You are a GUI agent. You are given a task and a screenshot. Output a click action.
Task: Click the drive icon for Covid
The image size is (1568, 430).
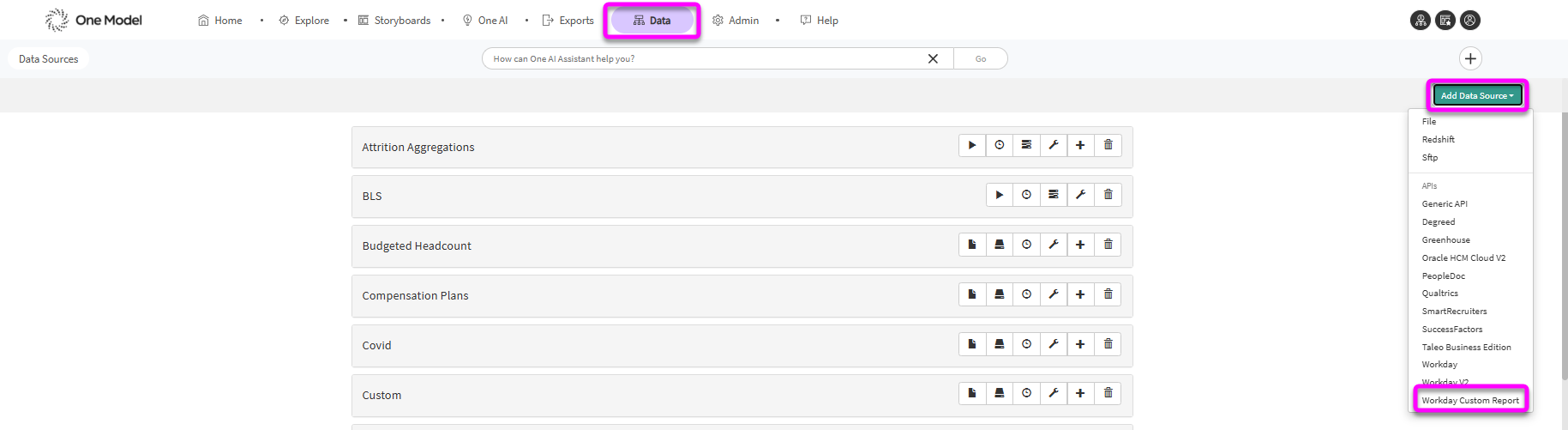pyautogui.click(x=1000, y=344)
